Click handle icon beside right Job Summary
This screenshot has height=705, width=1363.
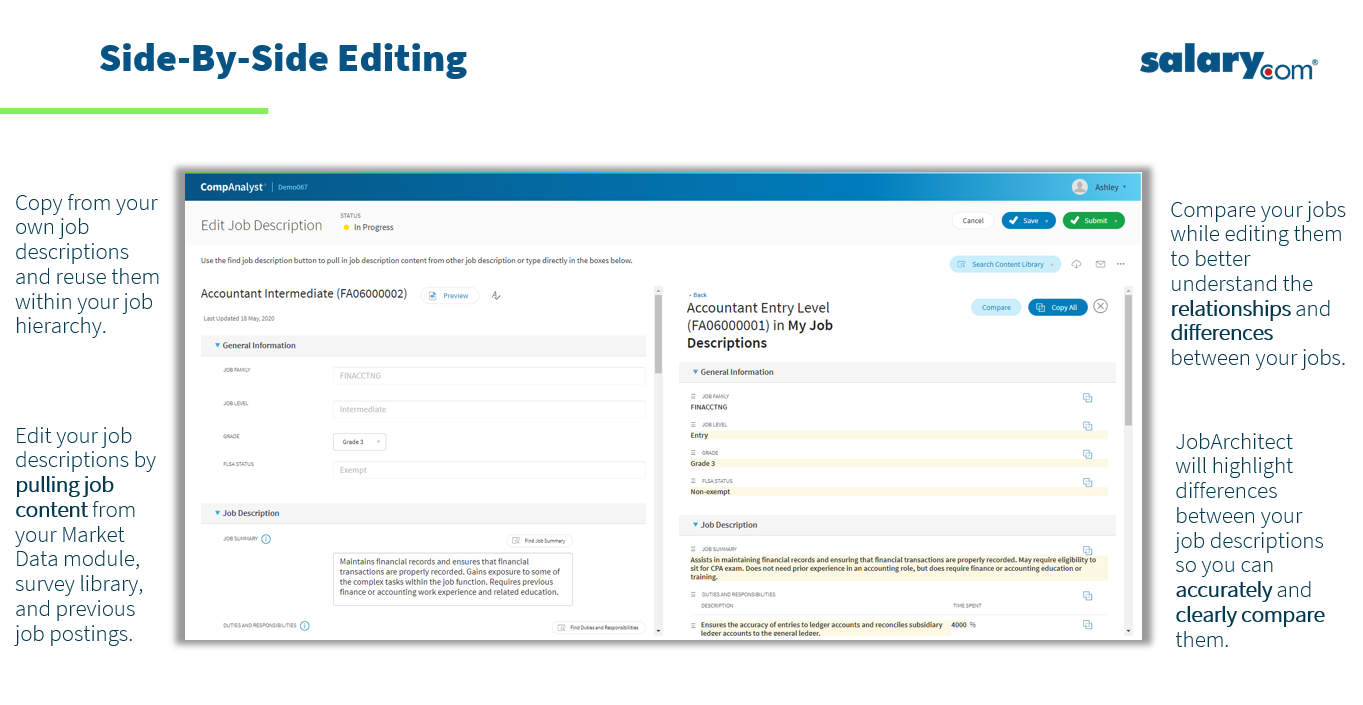(x=693, y=549)
